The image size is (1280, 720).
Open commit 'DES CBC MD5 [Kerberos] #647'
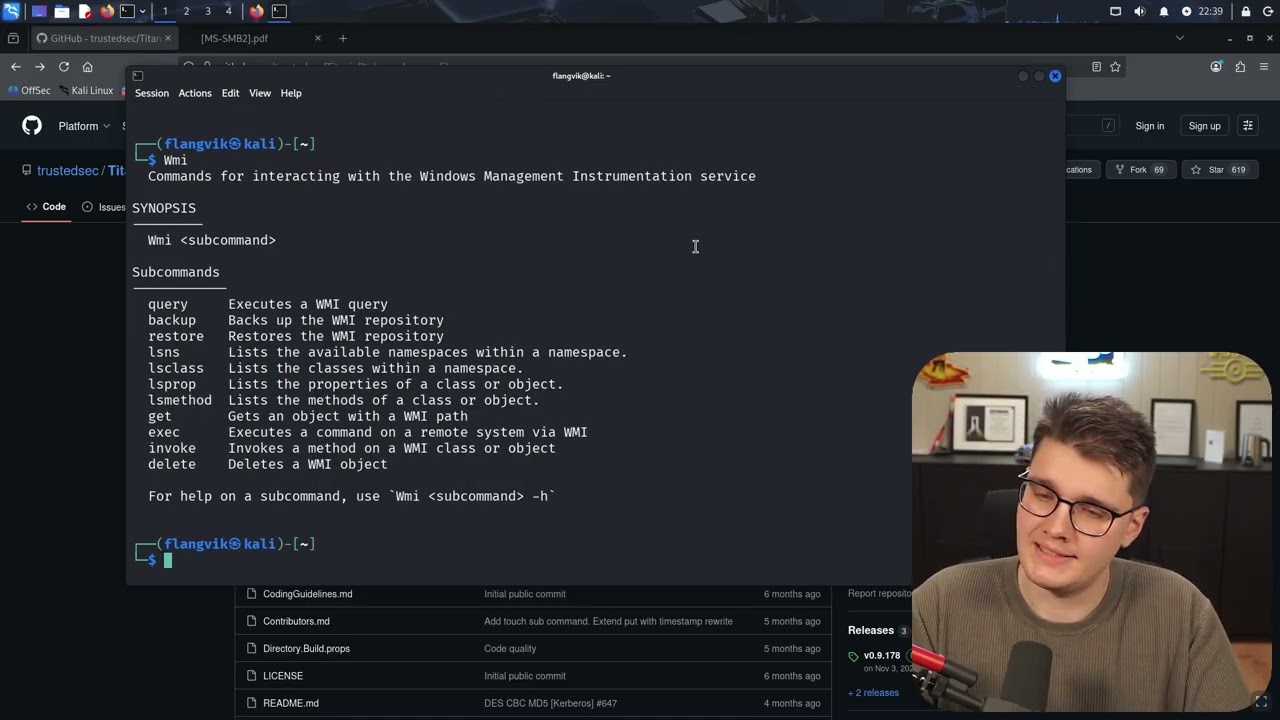[x=550, y=703]
